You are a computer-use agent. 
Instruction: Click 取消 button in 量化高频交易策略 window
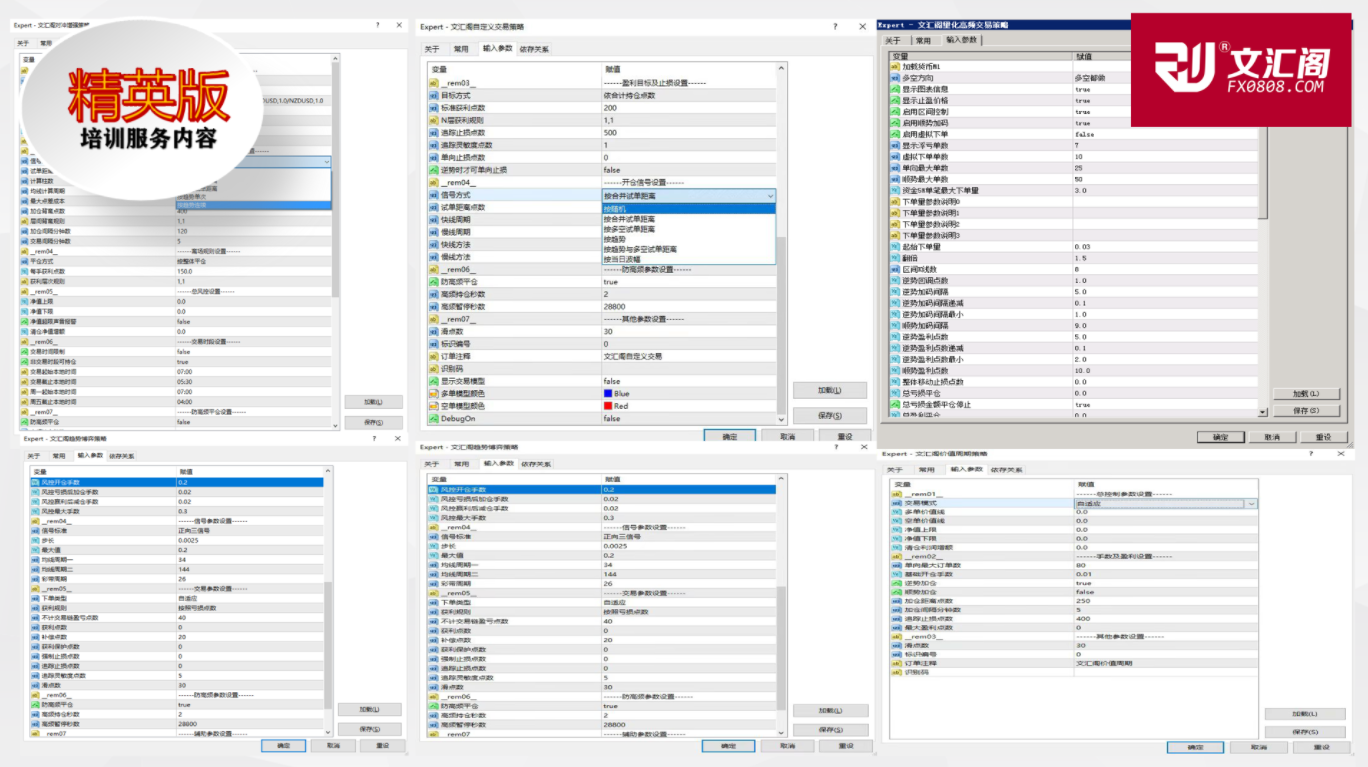[x=1271, y=437]
